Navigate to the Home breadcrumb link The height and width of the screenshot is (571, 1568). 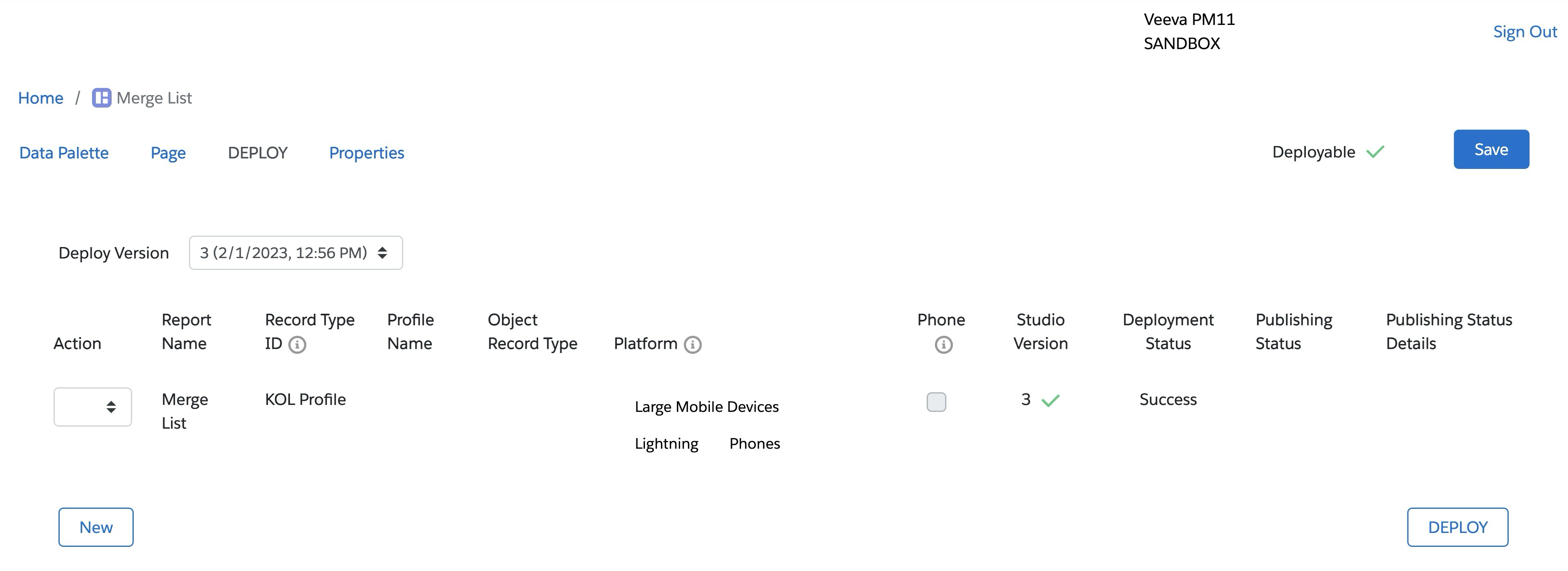point(41,98)
